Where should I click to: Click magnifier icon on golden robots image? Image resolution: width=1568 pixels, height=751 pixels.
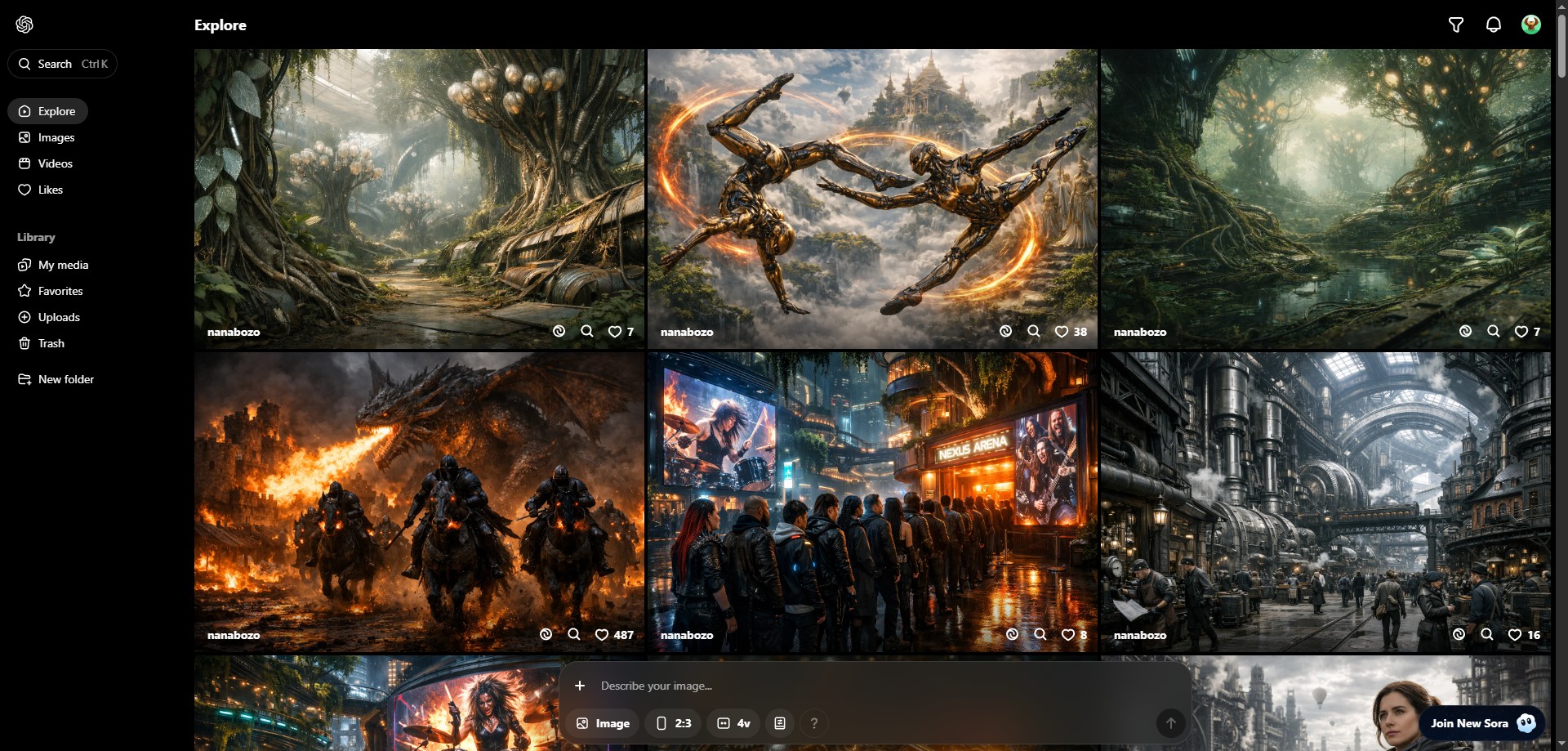[1033, 331]
